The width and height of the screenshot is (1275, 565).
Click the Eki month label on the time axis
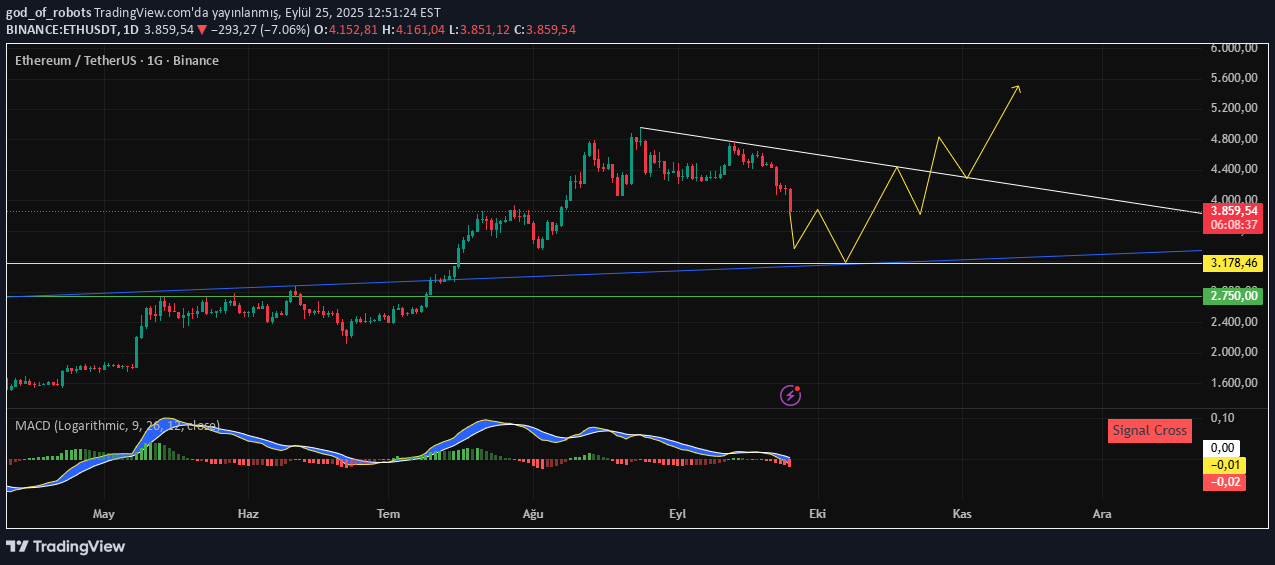click(818, 514)
